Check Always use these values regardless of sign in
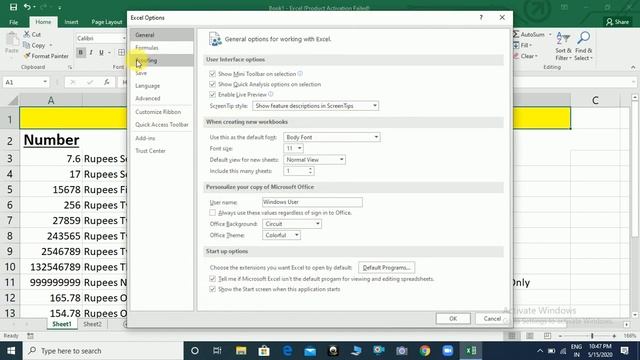The image size is (640, 360). [x=212, y=213]
